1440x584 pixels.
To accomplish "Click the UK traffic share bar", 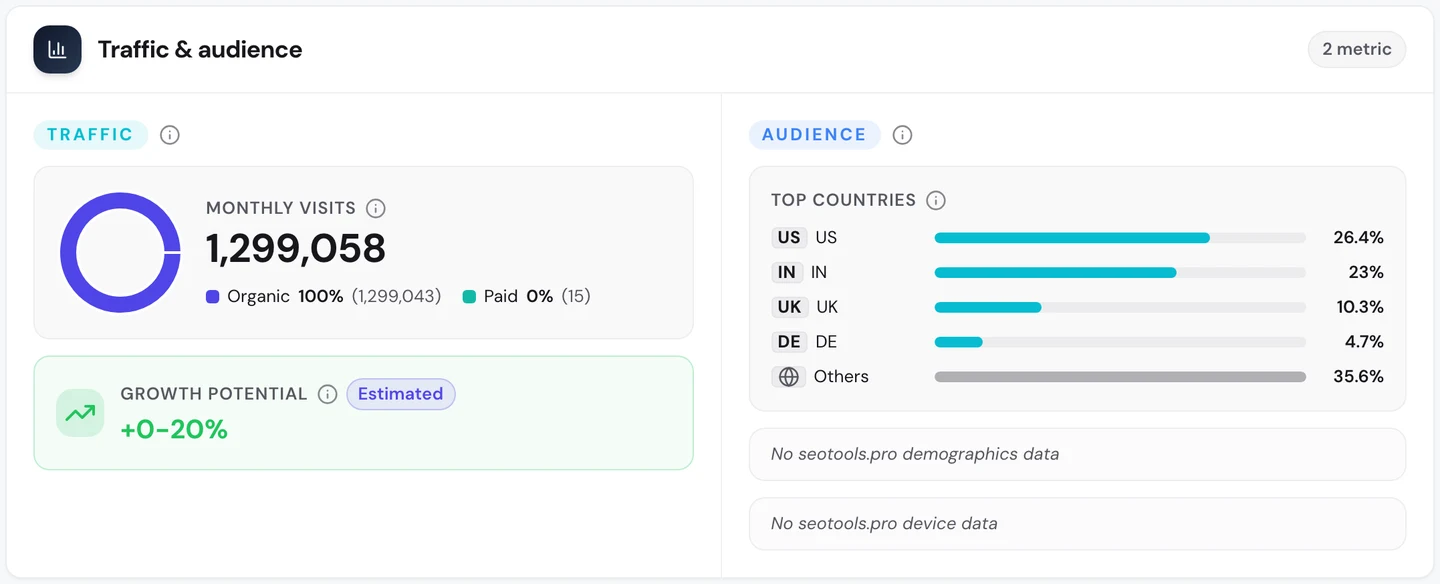I will point(1120,307).
